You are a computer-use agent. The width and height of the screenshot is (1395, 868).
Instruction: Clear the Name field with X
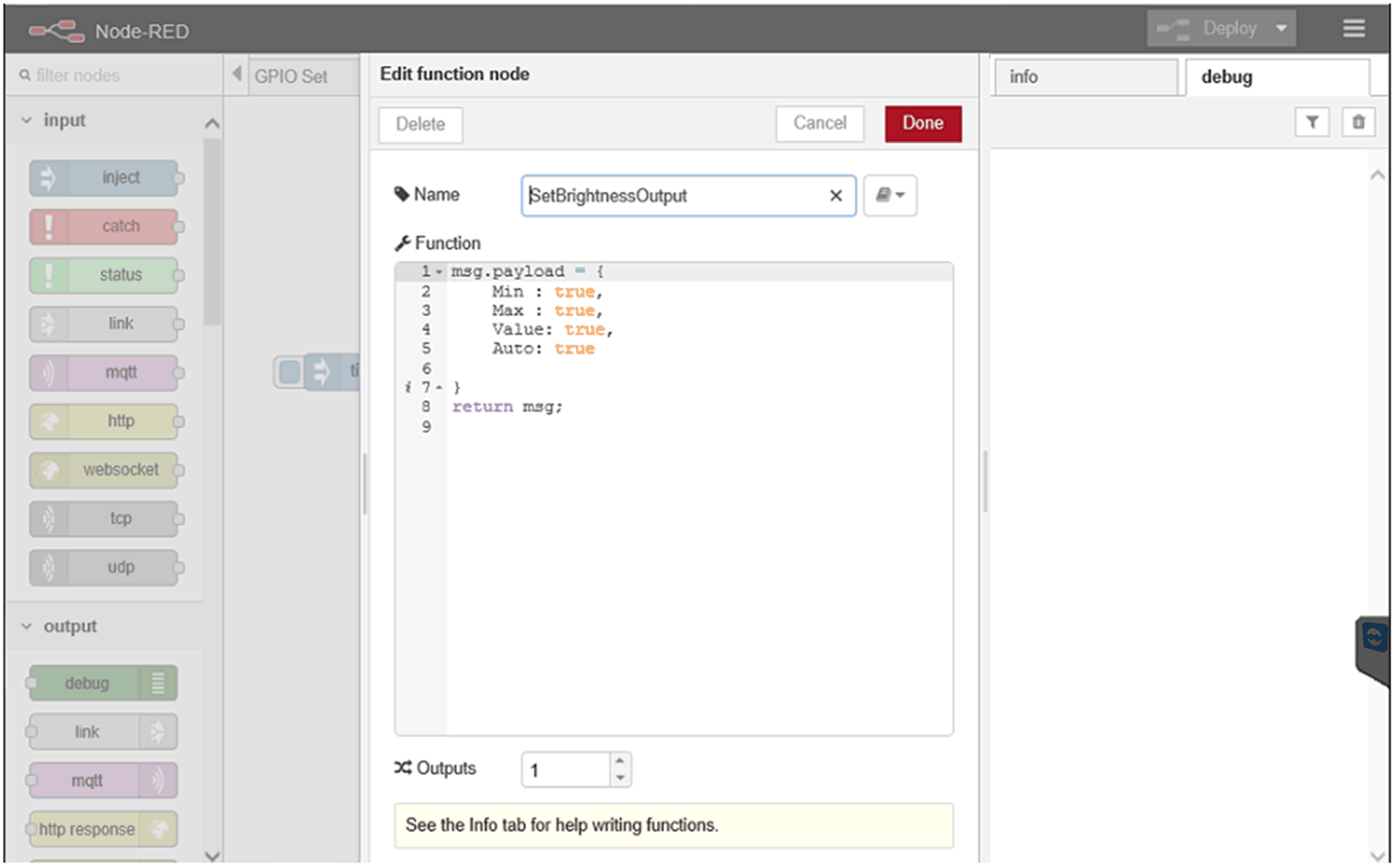[836, 196]
